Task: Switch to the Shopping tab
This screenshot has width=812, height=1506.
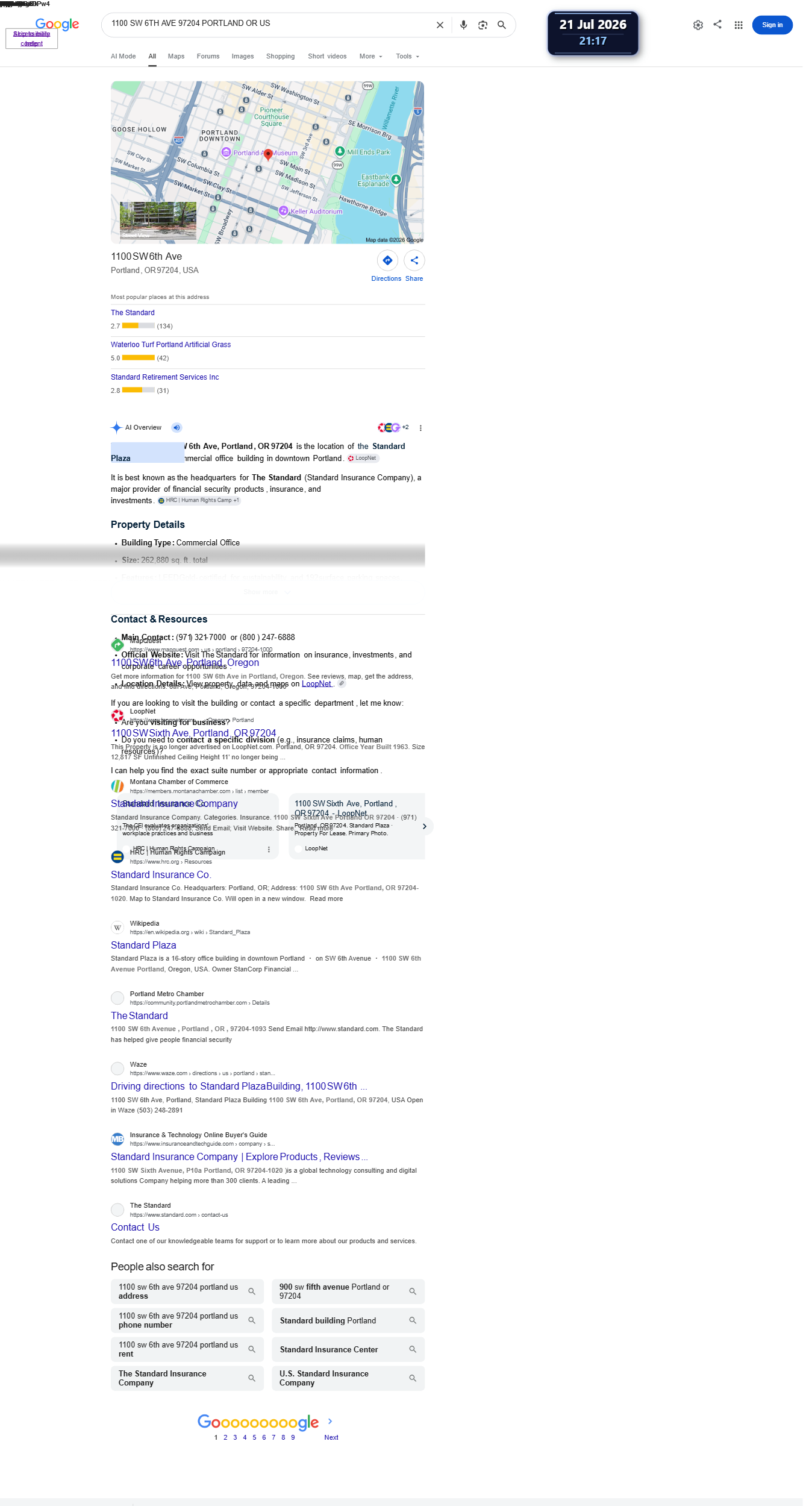Action: [281, 57]
